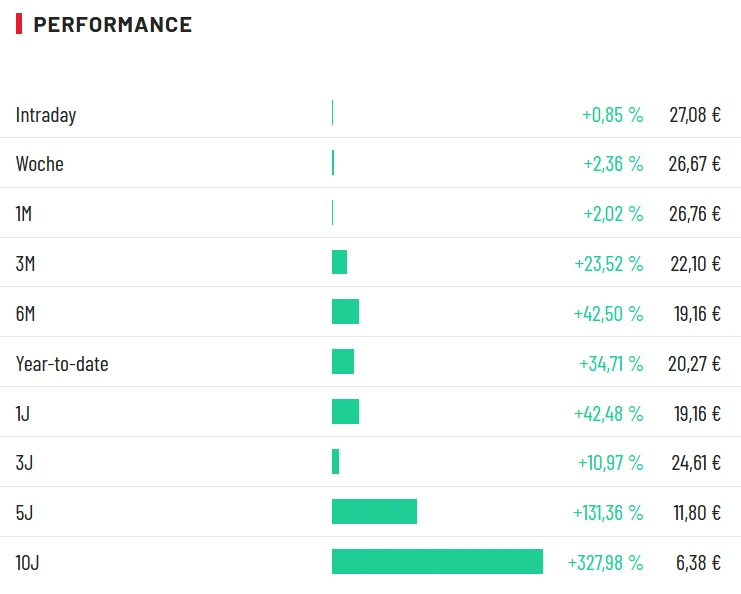Image resolution: width=741 pixels, height=594 pixels.
Task: Click the 5J green performance bar
Action: click(374, 512)
